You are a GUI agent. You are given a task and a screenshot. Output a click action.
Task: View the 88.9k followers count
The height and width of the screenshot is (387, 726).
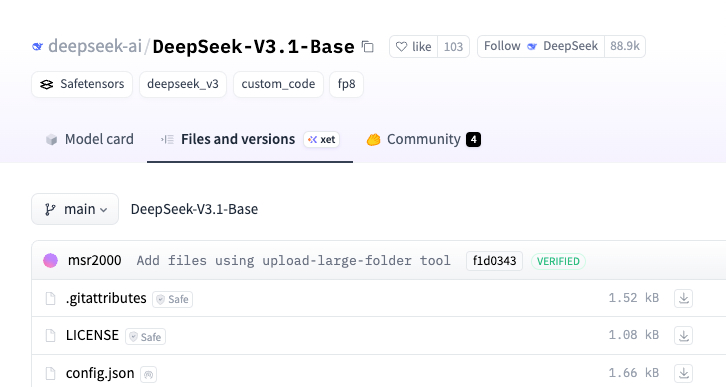(x=625, y=46)
